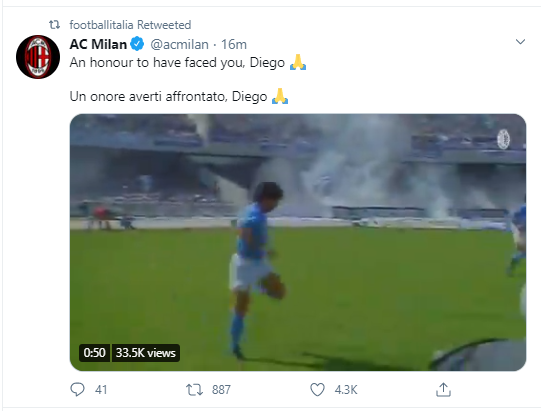Expand the tweet options chevron
This screenshot has height=411, width=541.
[x=520, y=42]
